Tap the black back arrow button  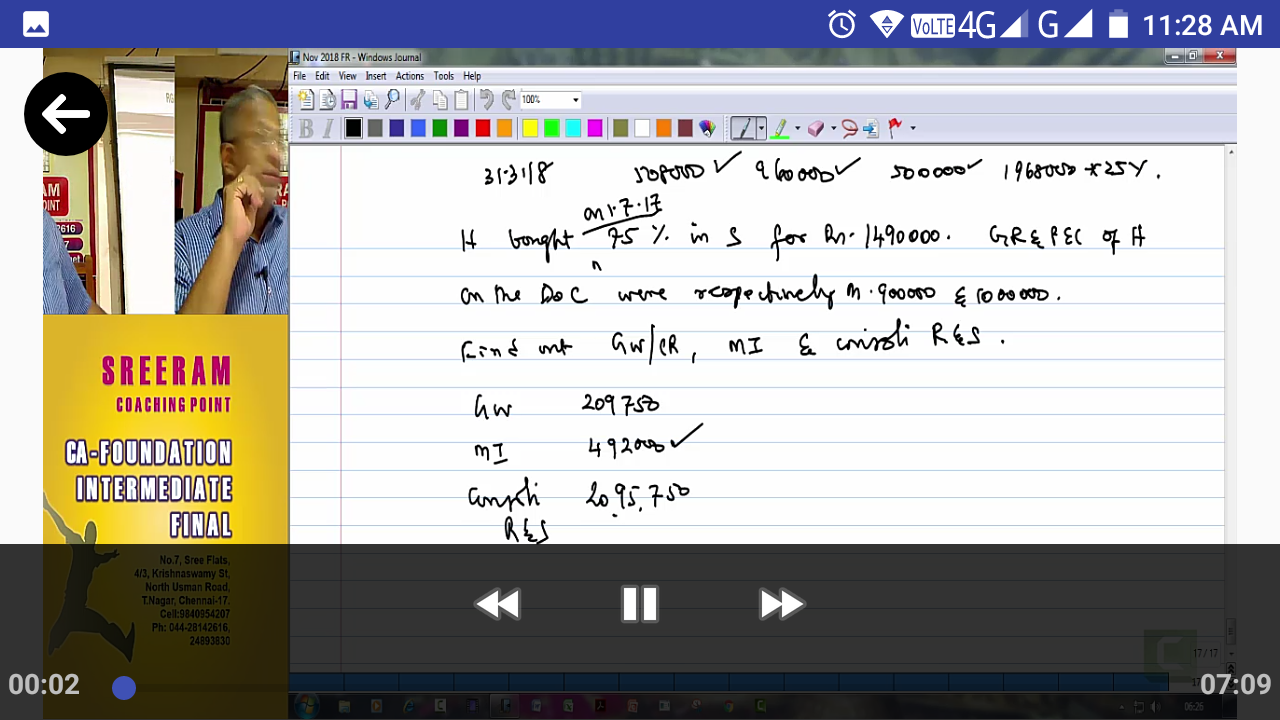[66, 114]
